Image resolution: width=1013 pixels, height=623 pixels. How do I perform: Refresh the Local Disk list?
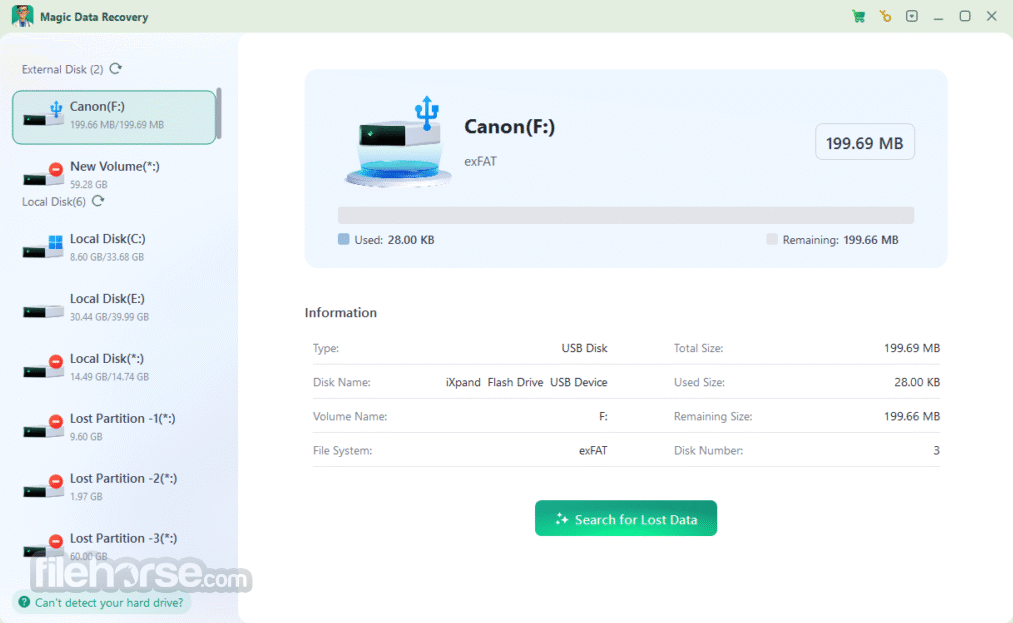coord(98,201)
